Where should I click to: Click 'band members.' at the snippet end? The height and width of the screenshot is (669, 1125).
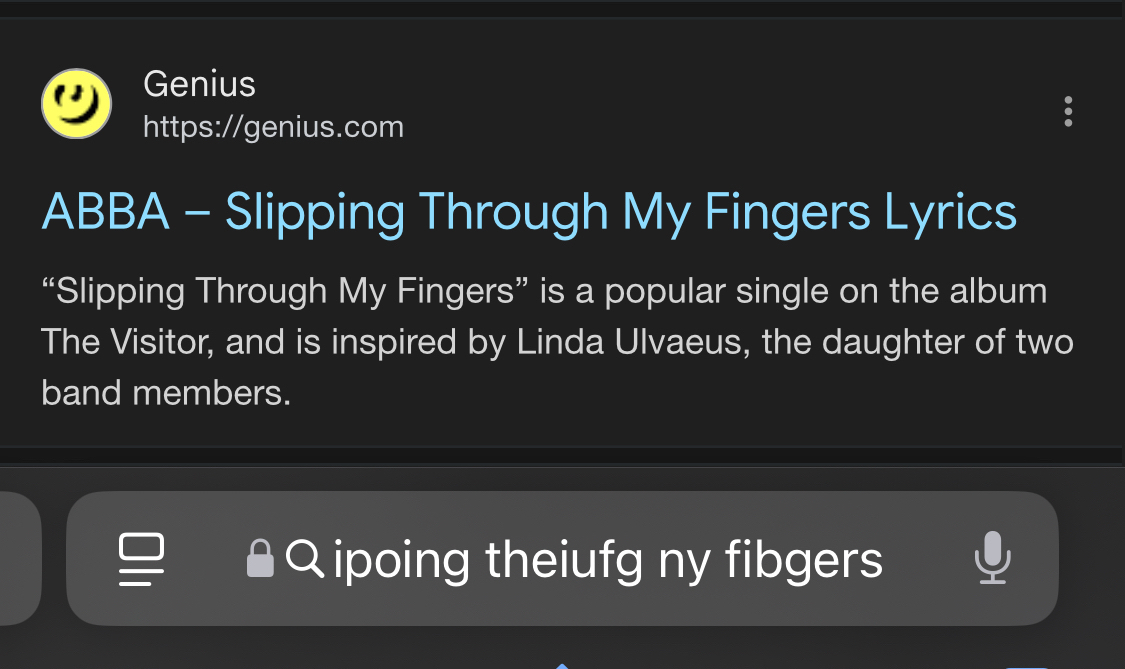coord(166,393)
